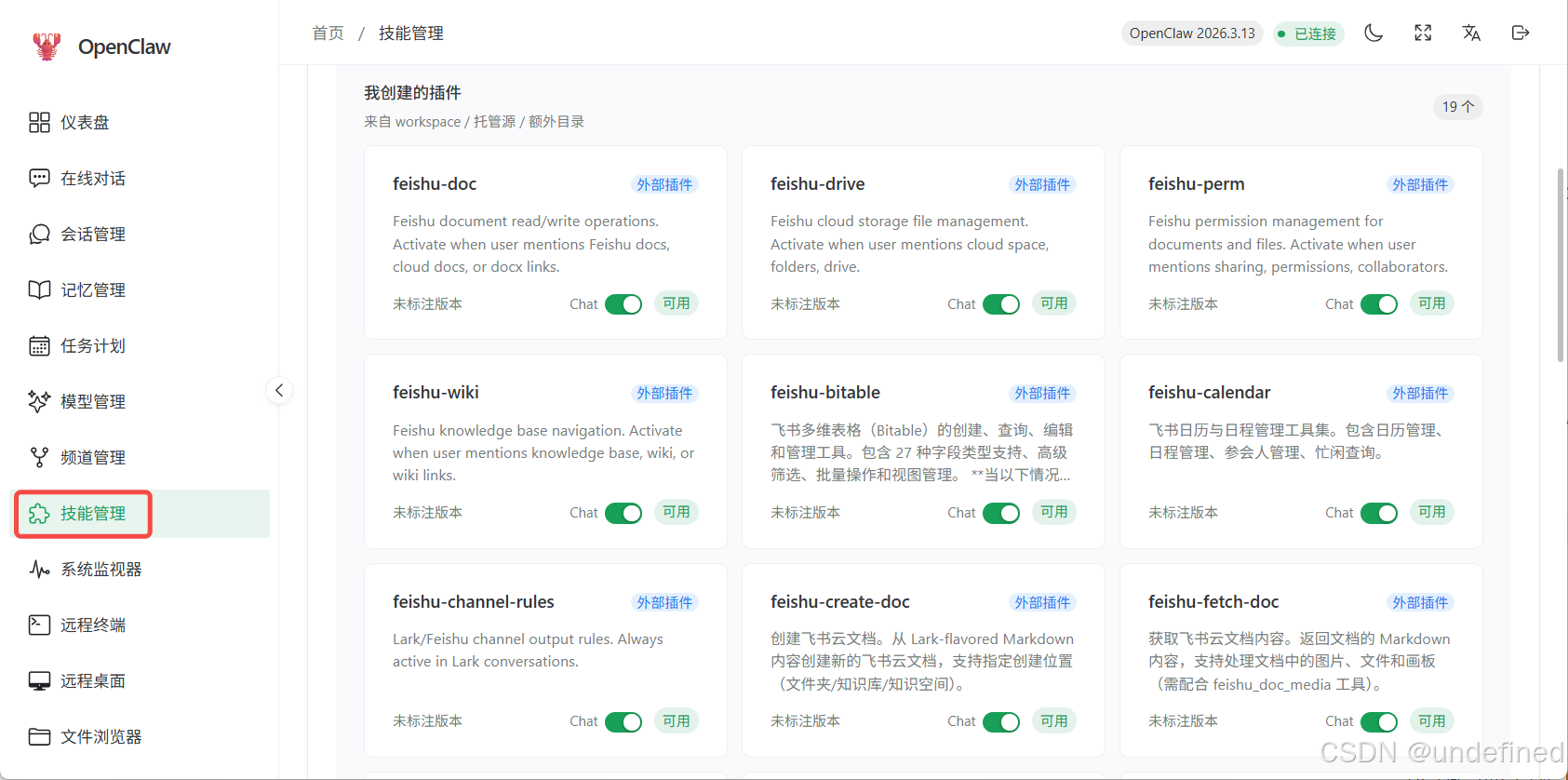Click 外部插件 tag on feishu-wiki card
Screen dimensions: 1568x780
coord(664,393)
